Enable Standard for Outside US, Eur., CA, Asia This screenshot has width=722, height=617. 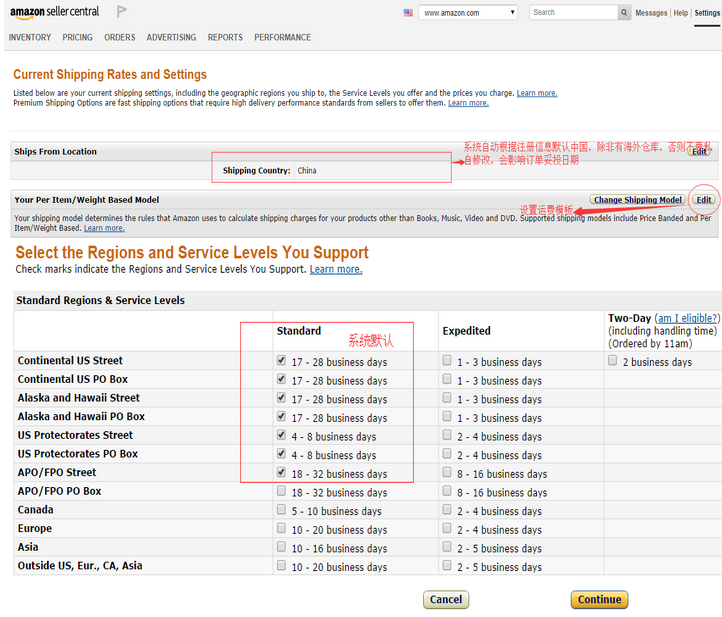coord(281,565)
